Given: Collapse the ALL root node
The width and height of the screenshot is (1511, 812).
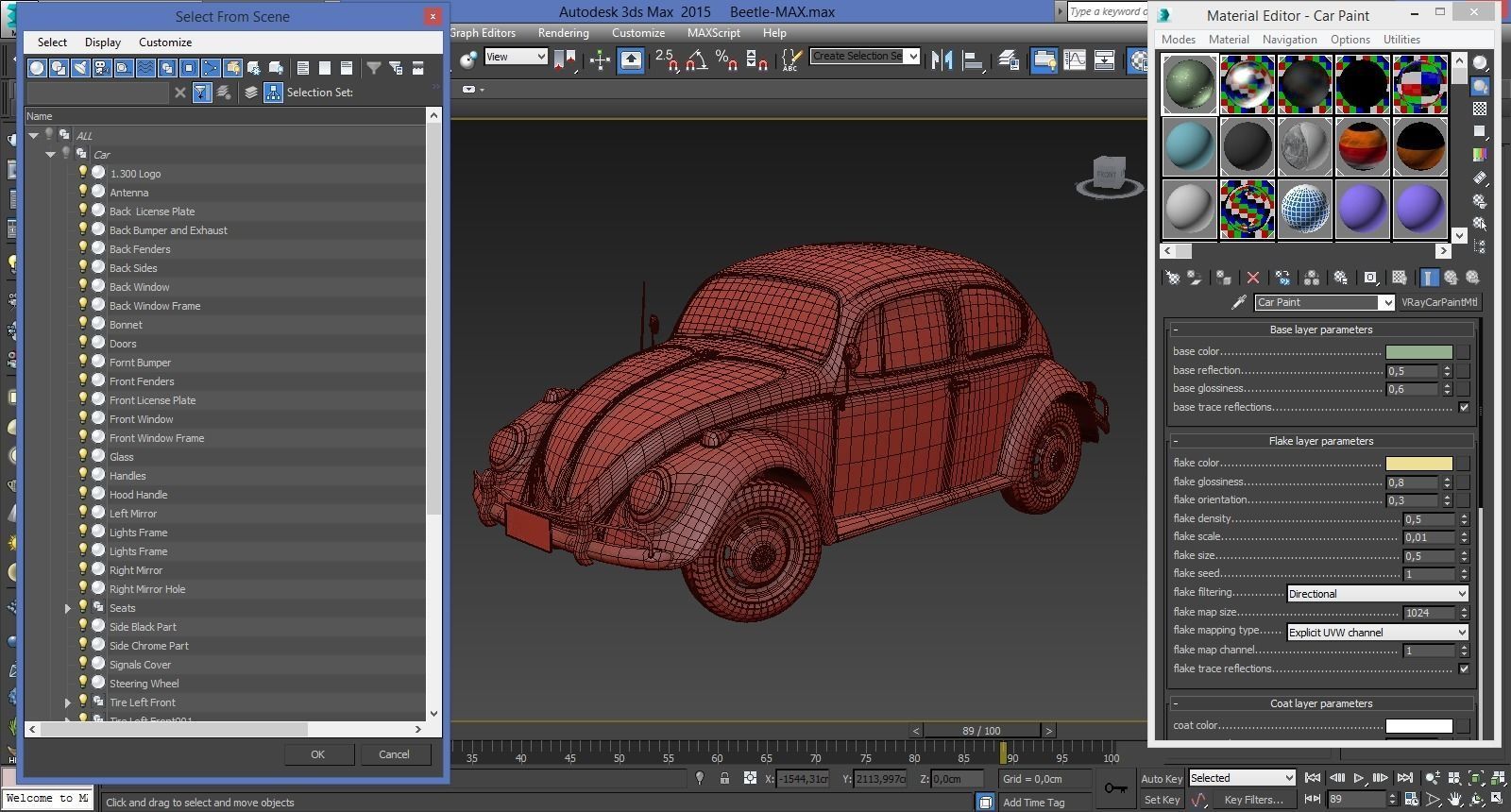Looking at the screenshot, I should click(x=33, y=135).
